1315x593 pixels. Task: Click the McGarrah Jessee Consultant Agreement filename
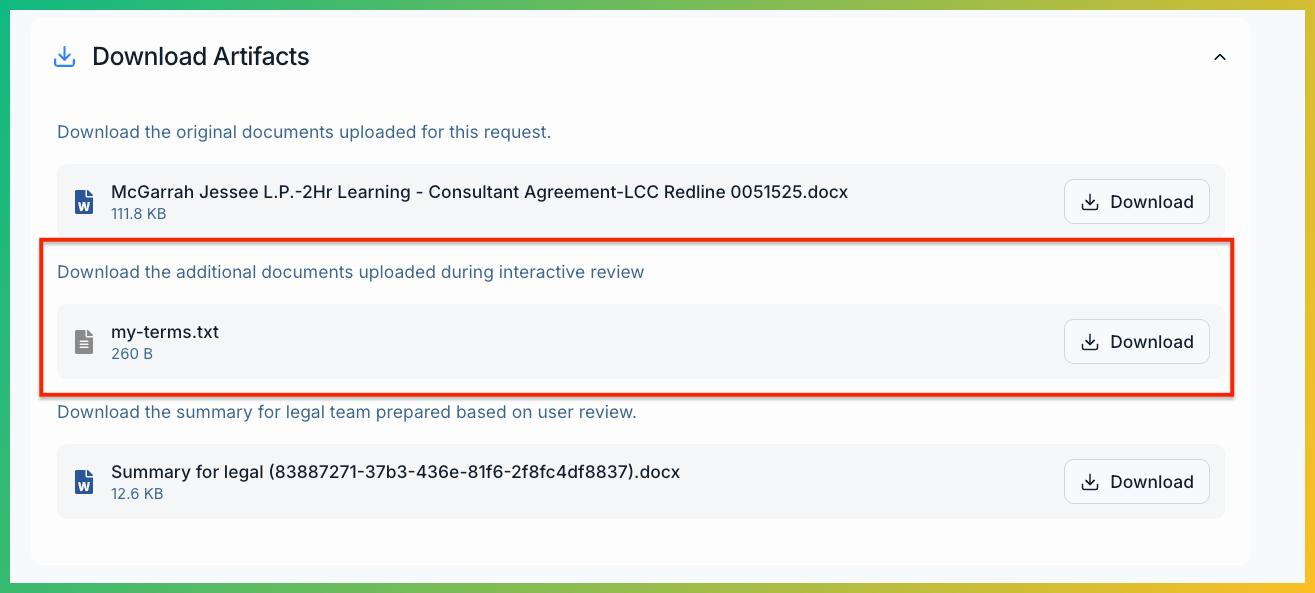click(479, 191)
